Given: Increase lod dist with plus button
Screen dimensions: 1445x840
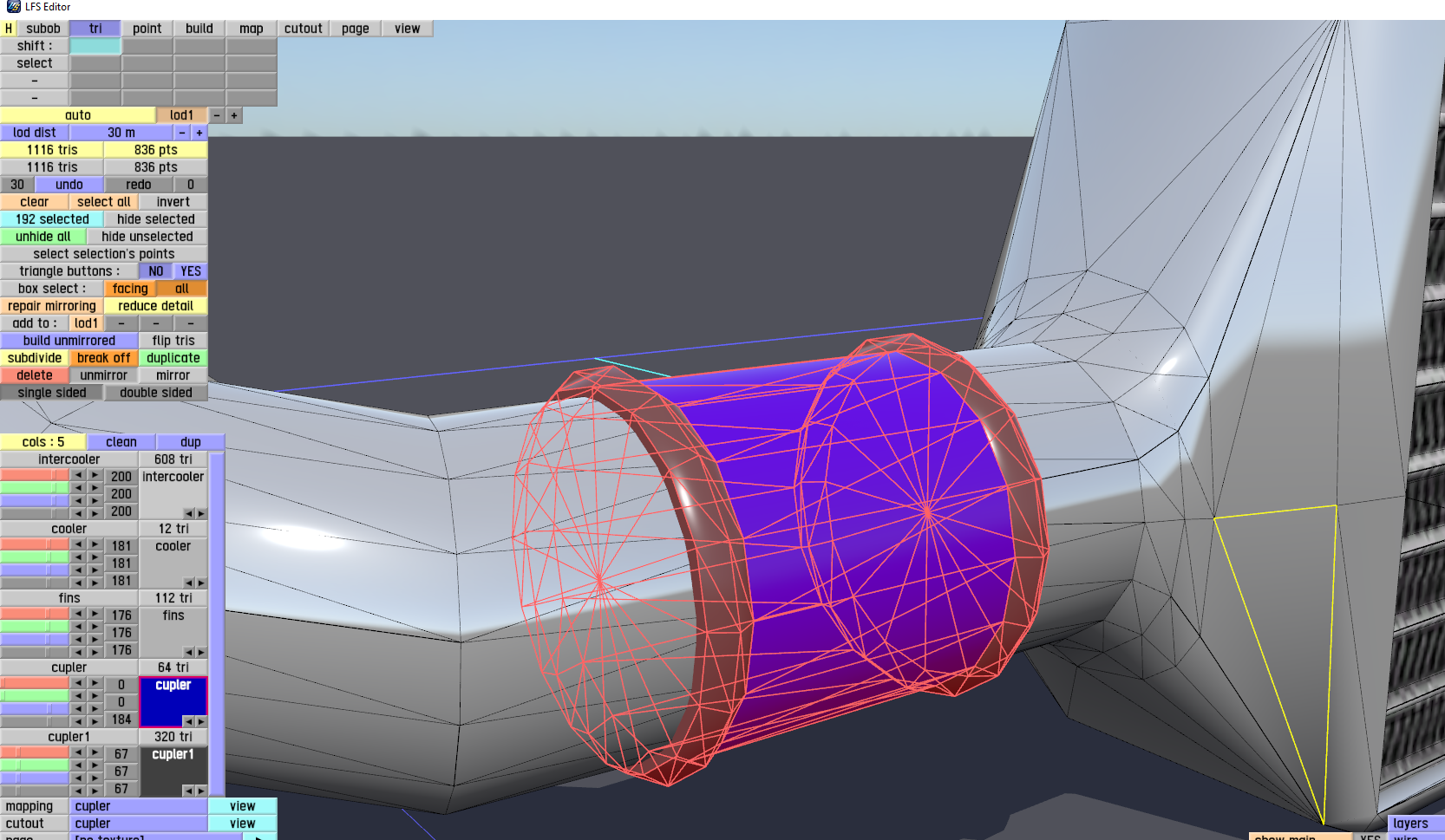Looking at the screenshot, I should click(199, 133).
